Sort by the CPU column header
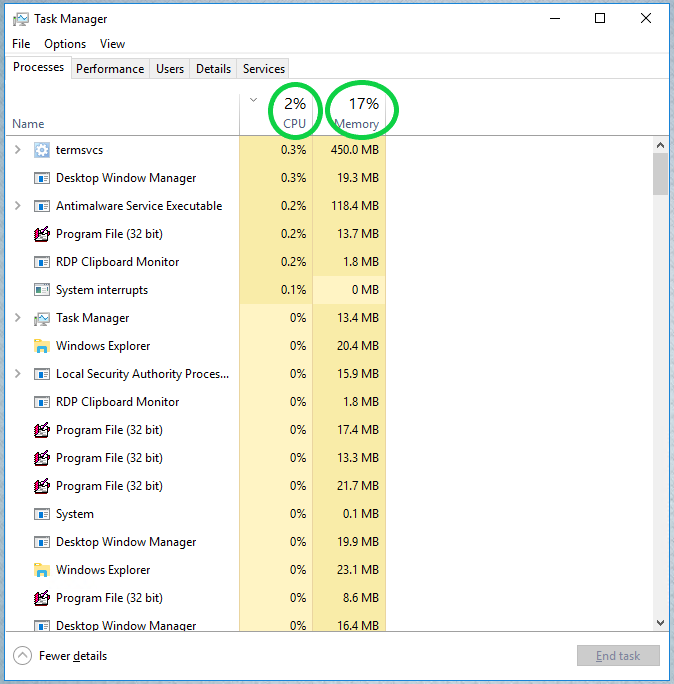Viewport: 674px width, 684px height. pos(294,124)
